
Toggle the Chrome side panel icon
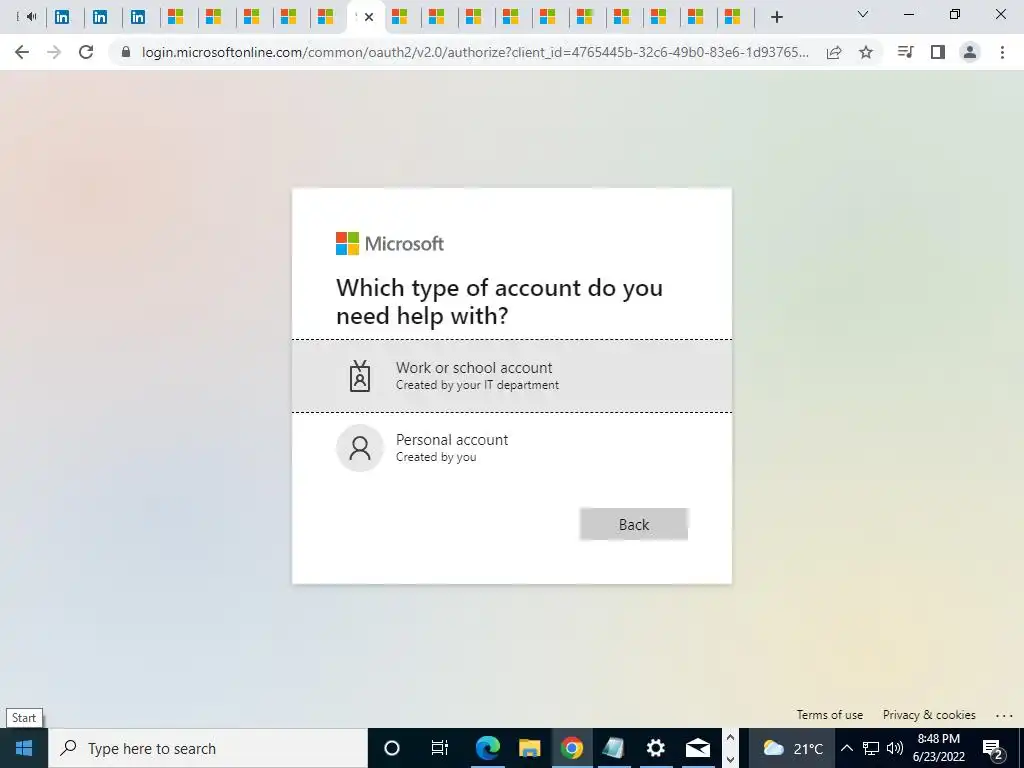938,52
